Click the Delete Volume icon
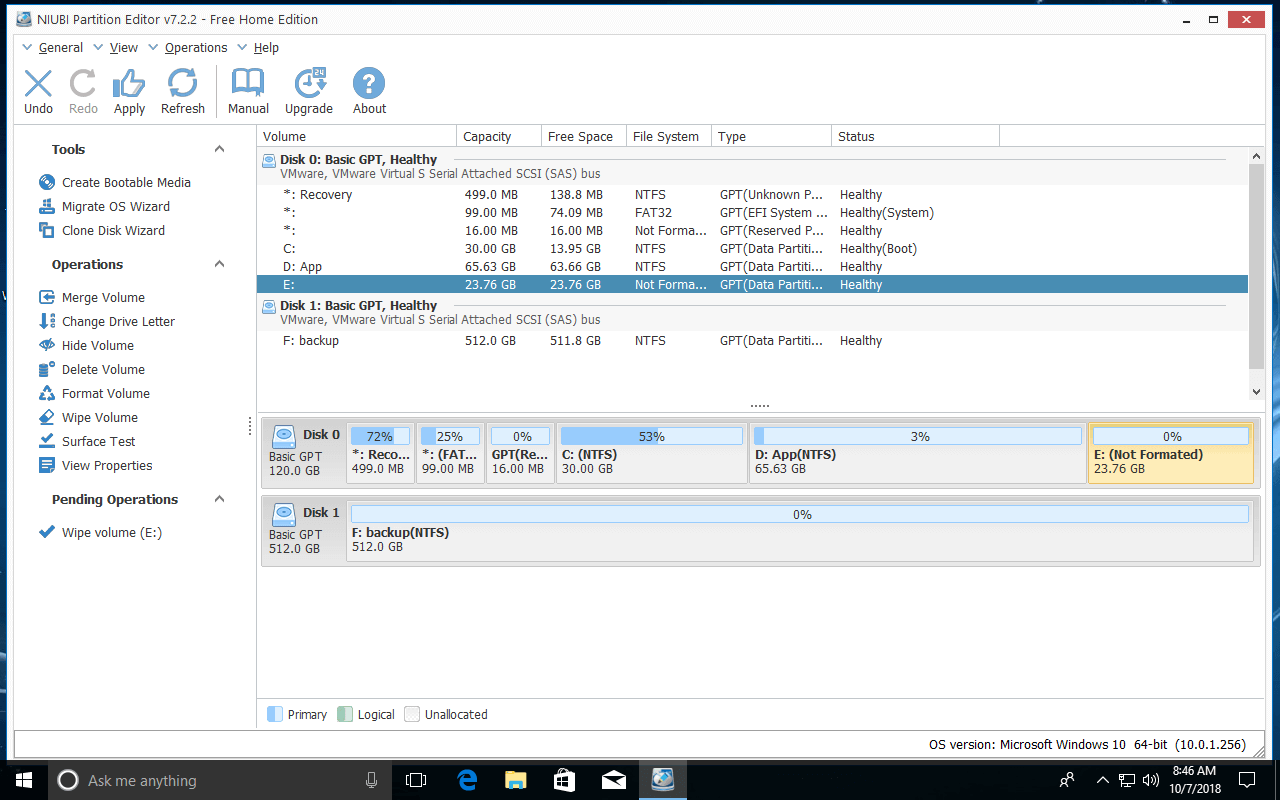This screenshot has height=800, width=1280. (46, 369)
